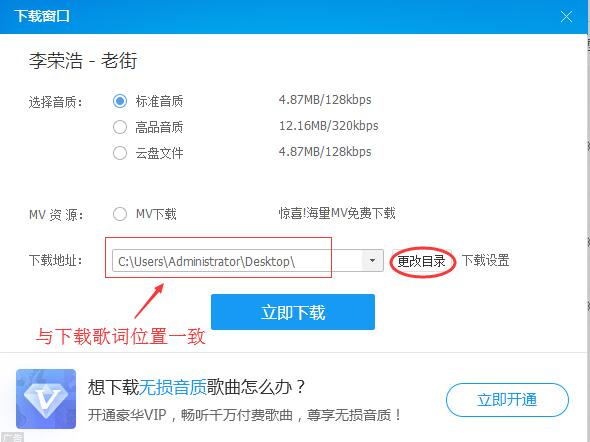Click the VIP diamond icon

coord(46,399)
